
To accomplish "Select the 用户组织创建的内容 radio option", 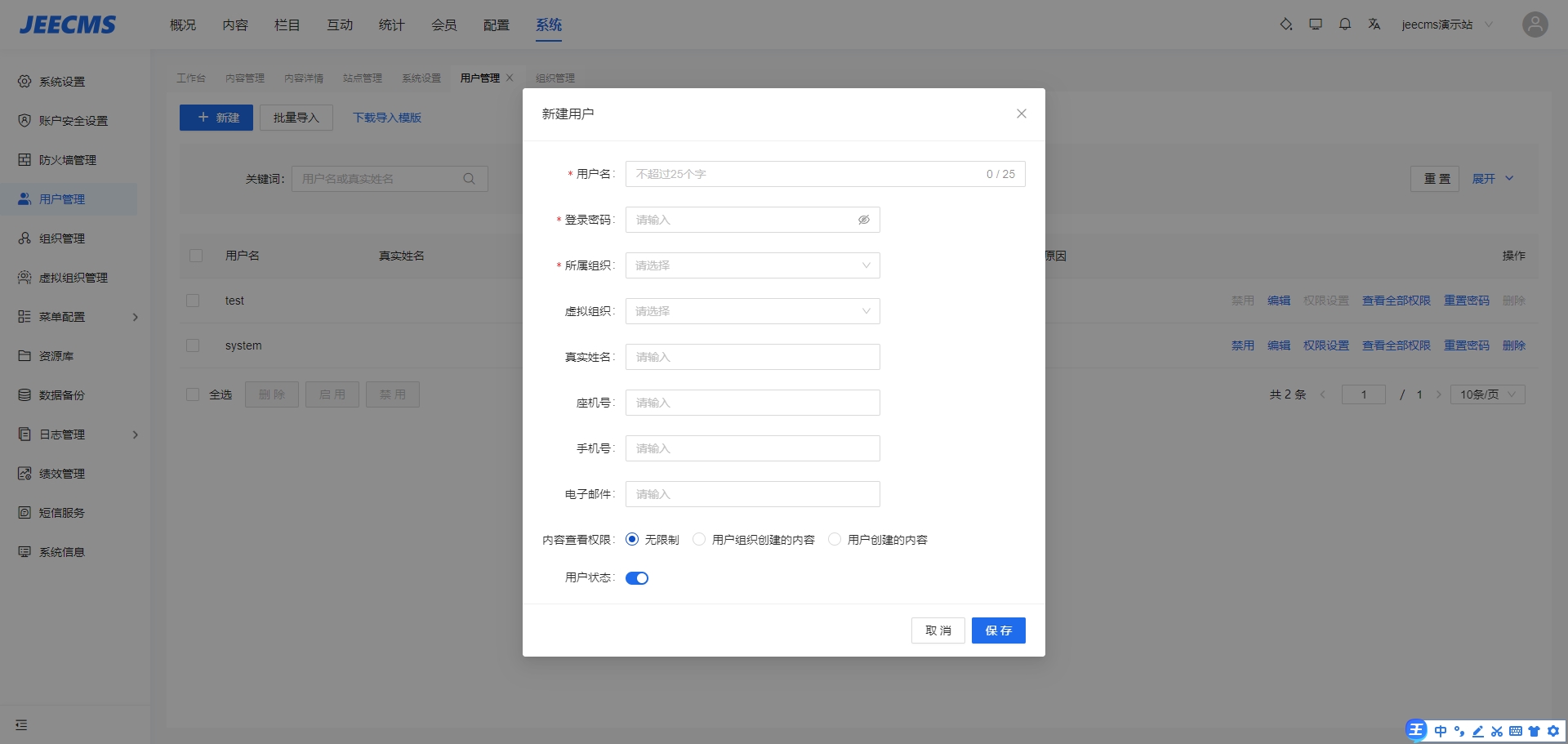I will pos(699,539).
